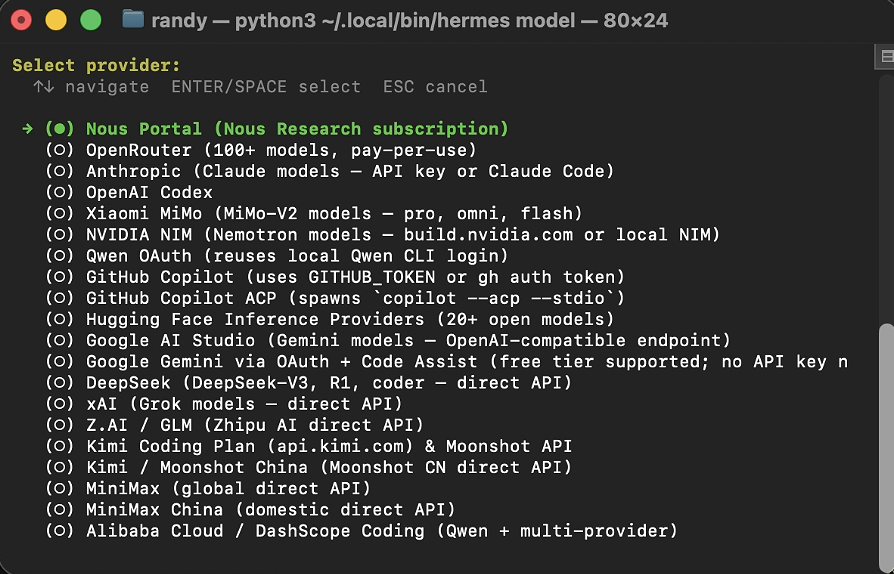This screenshot has width=894, height=574.
Task: Select xAI Grok models option
Action: (224, 404)
